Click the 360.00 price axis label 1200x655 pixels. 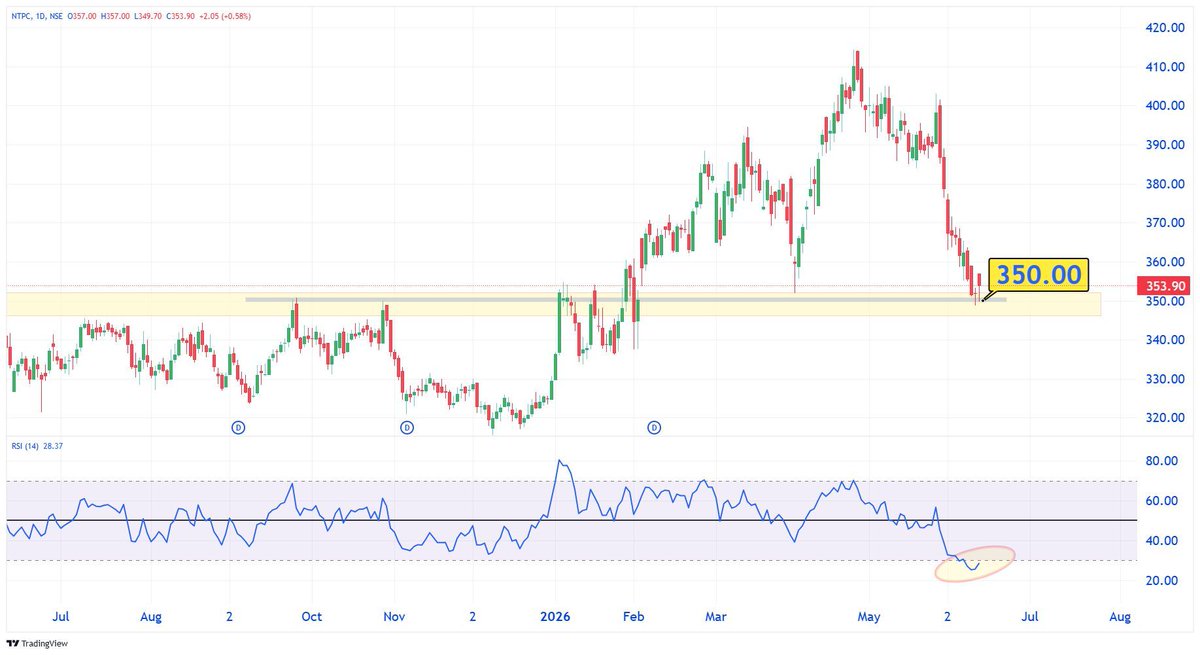[x=1165, y=262]
